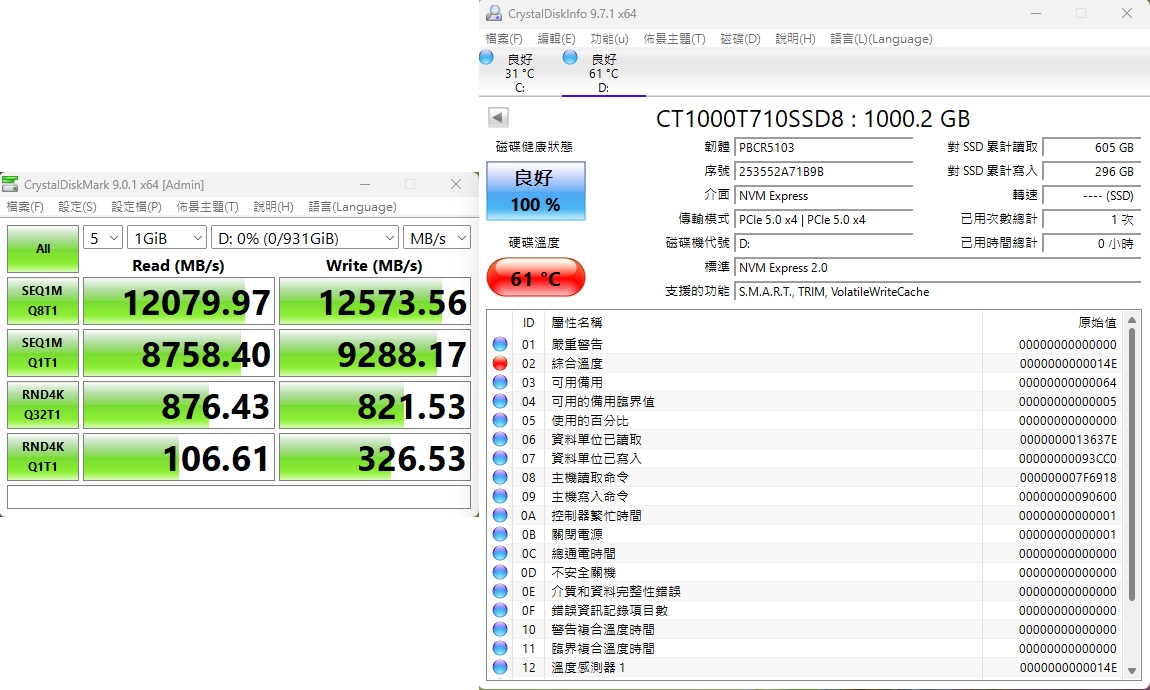The height and width of the screenshot is (690, 1150).
Task: Open 功能(u) menu in CrystalDiskInfo
Action: pos(609,39)
